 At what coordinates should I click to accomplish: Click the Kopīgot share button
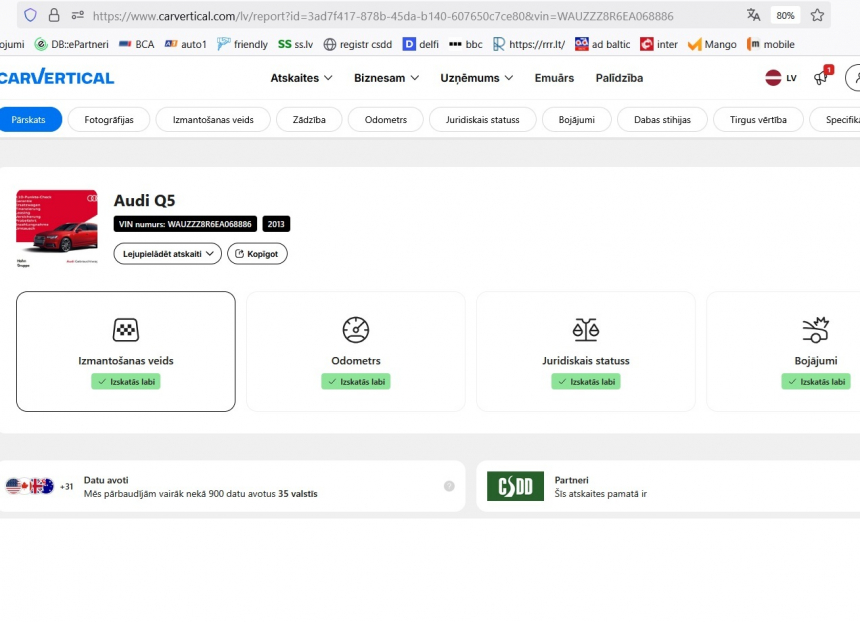257,254
